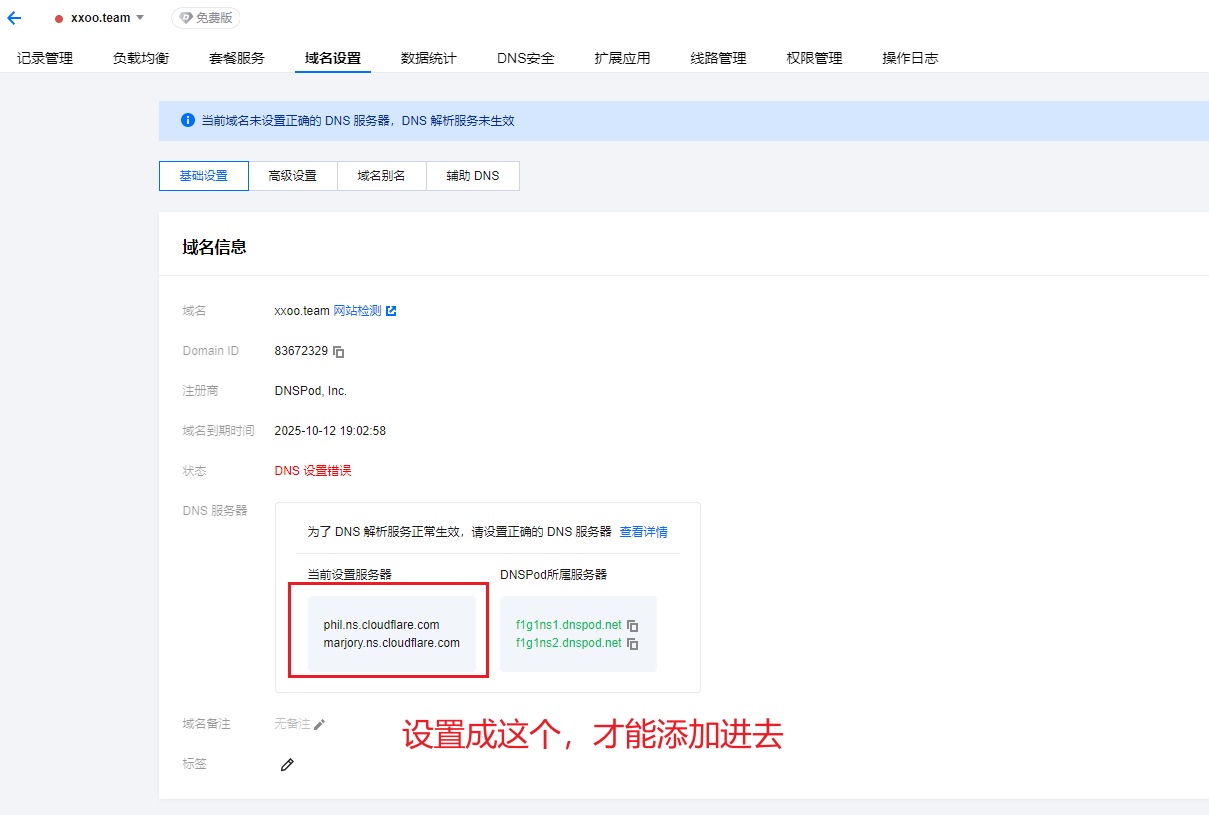Copy f1g1ns1.dnspod.net server address
1209x815 pixels.
tap(632, 625)
